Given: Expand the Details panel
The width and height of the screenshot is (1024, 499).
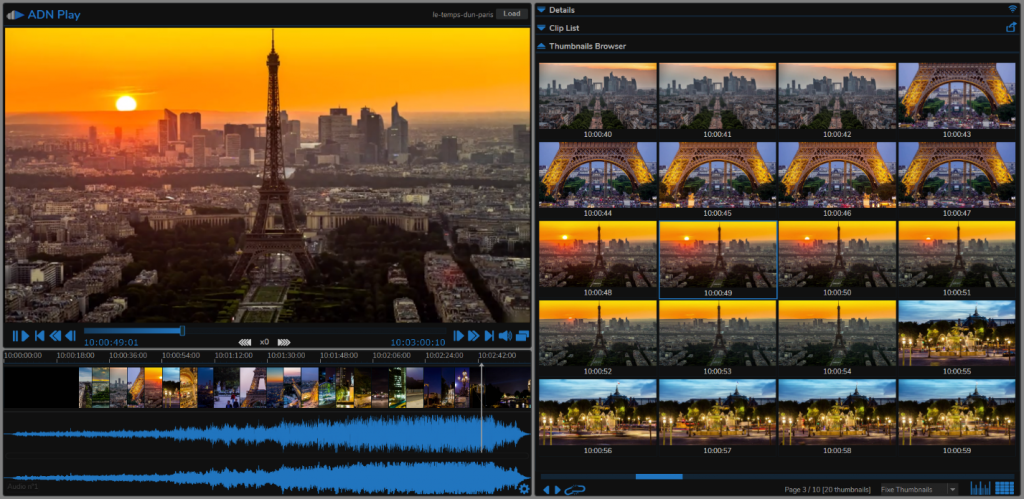Looking at the screenshot, I should coord(542,9).
